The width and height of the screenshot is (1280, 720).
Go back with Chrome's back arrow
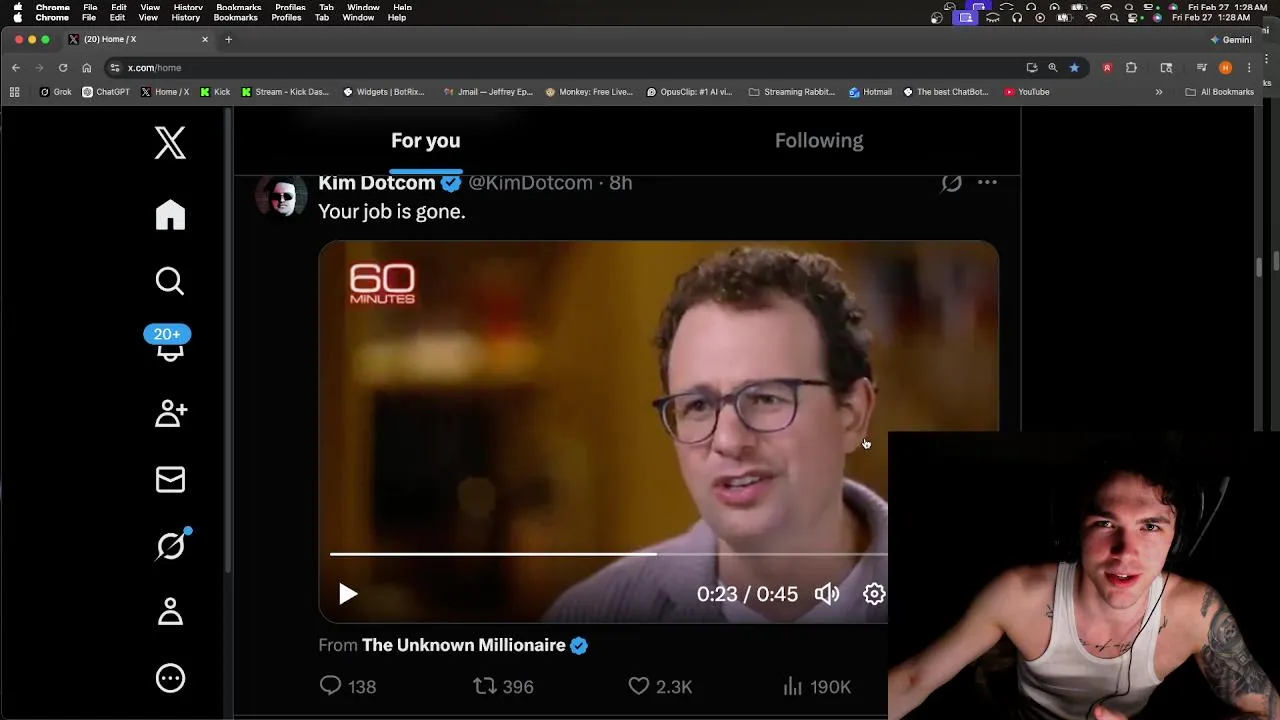click(x=16, y=67)
